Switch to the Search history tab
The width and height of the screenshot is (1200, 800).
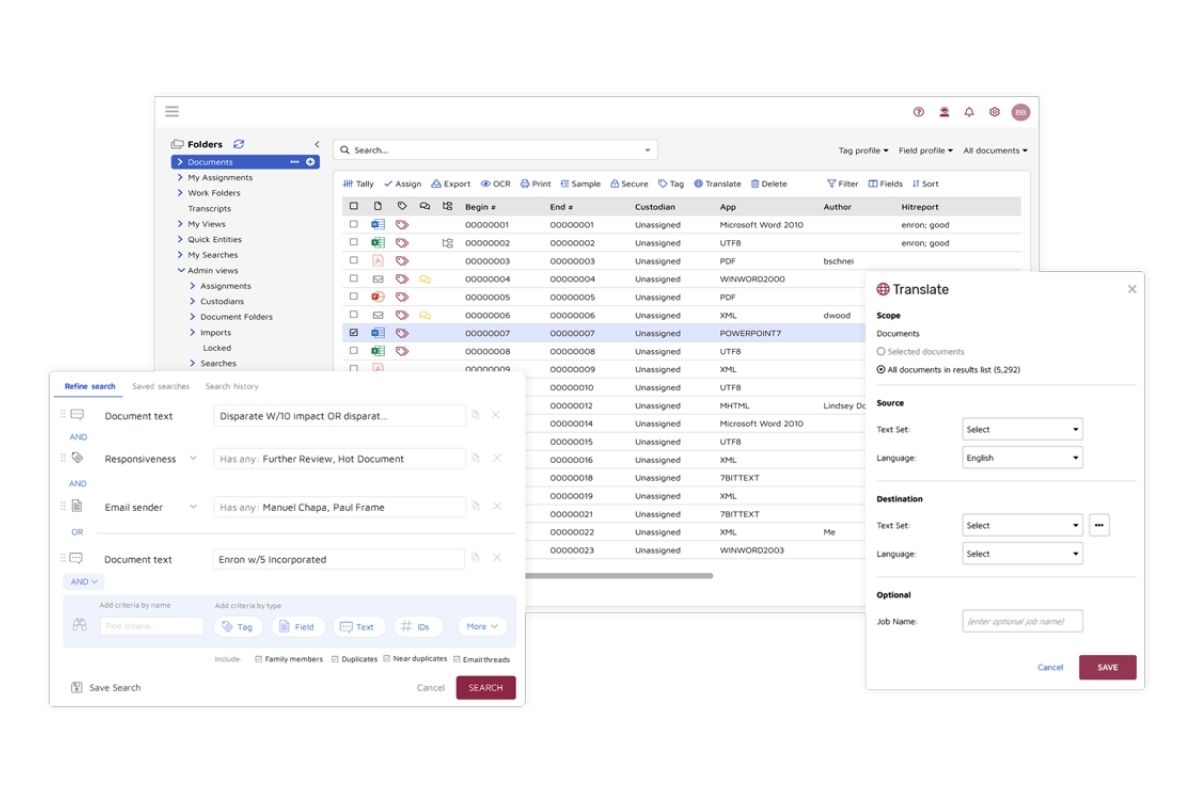click(232, 386)
